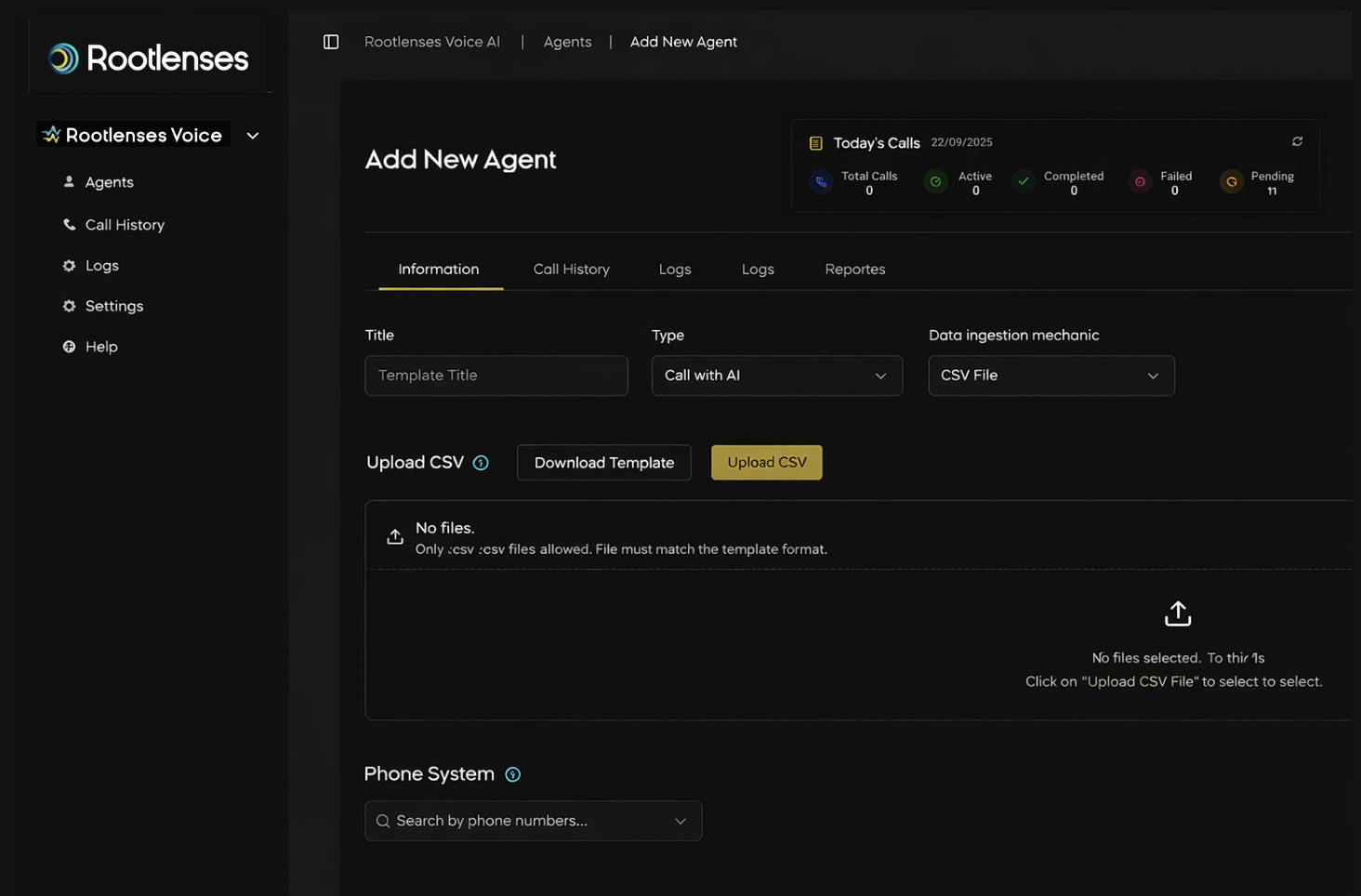Click the Rootlenses logo
This screenshot has width=1361, height=896.
(149, 59)
